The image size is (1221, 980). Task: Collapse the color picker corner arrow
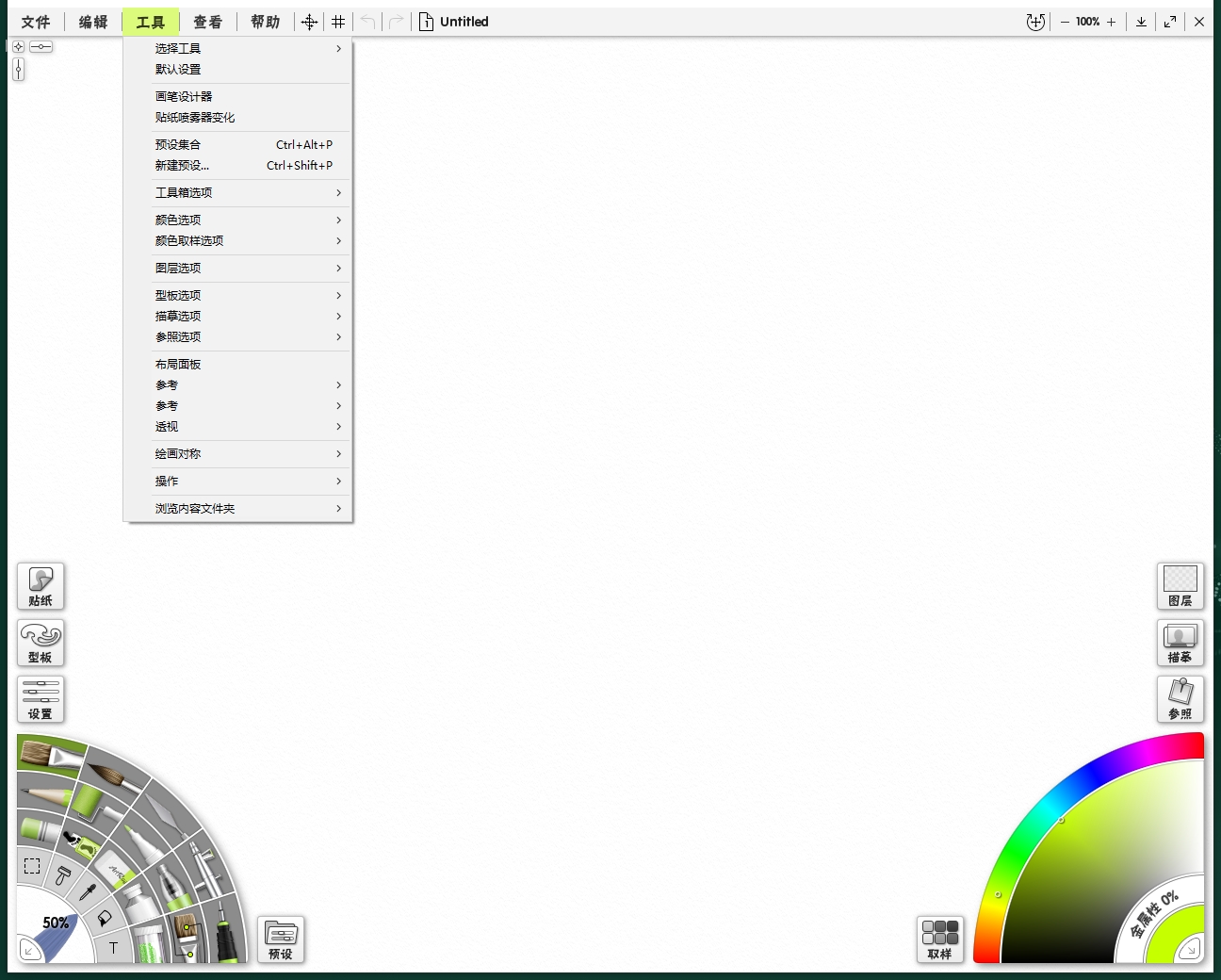tap(1191, 949)
